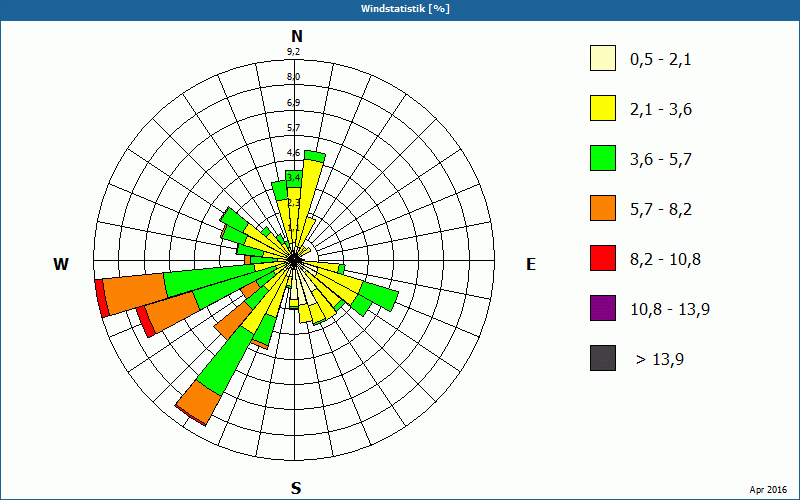Viewport: 800px width, 500px height.
Task: Click the N compass label
Action: (x=296, y=36)
